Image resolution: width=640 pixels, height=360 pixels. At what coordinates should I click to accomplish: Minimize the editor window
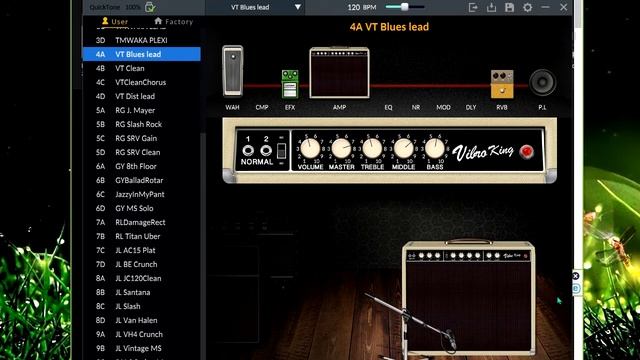[x=545, y=7]
